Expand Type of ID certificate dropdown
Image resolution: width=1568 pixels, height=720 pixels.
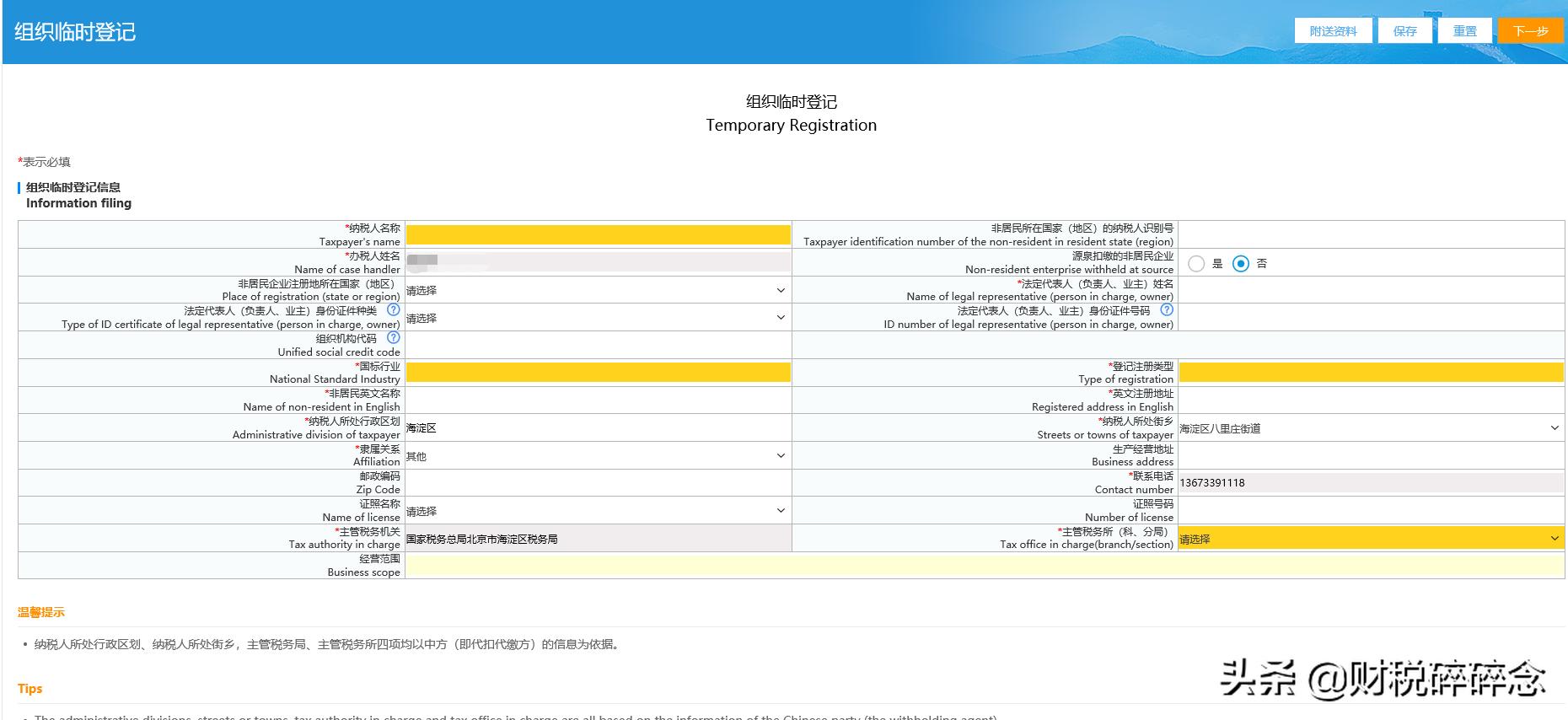tap(597, 319)
